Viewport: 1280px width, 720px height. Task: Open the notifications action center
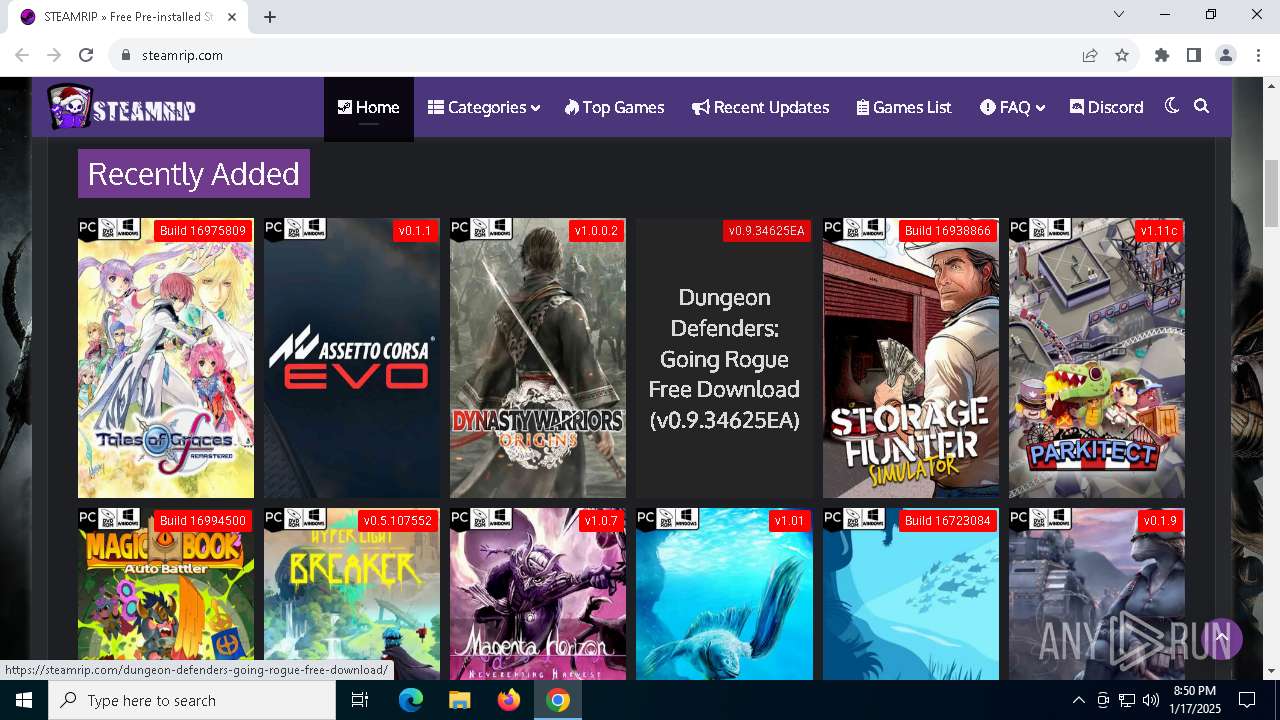point(1247,700)
